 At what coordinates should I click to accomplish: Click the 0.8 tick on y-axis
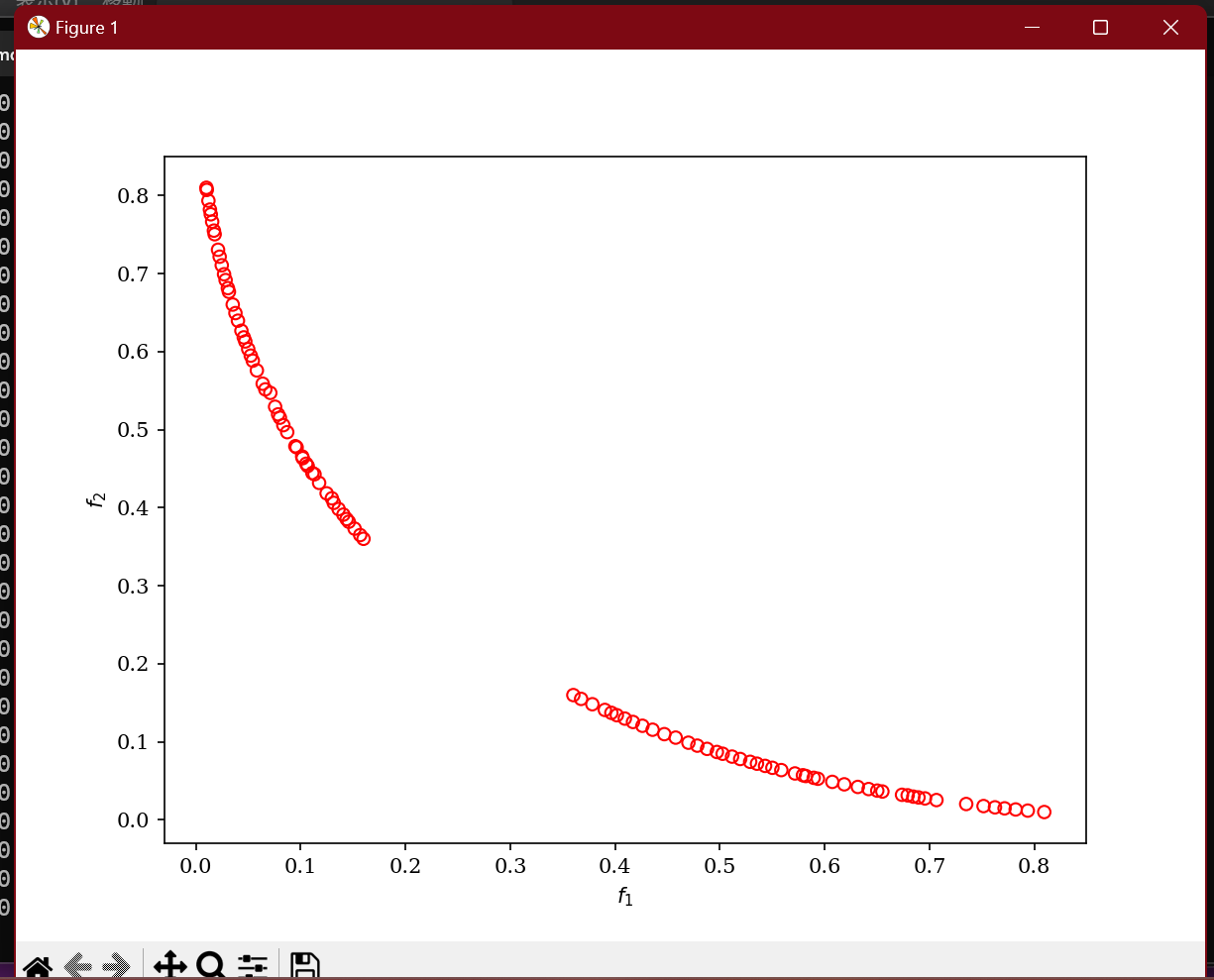pos(133,196)
